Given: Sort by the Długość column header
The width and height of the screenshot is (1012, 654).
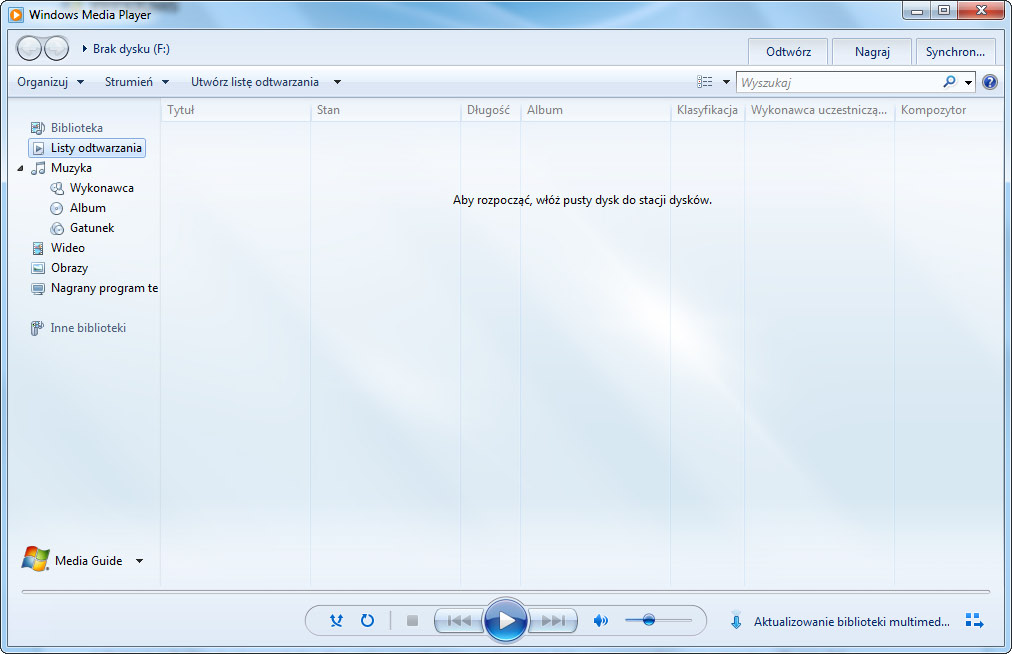Looking at the screenshot, I should coord(491,110).
